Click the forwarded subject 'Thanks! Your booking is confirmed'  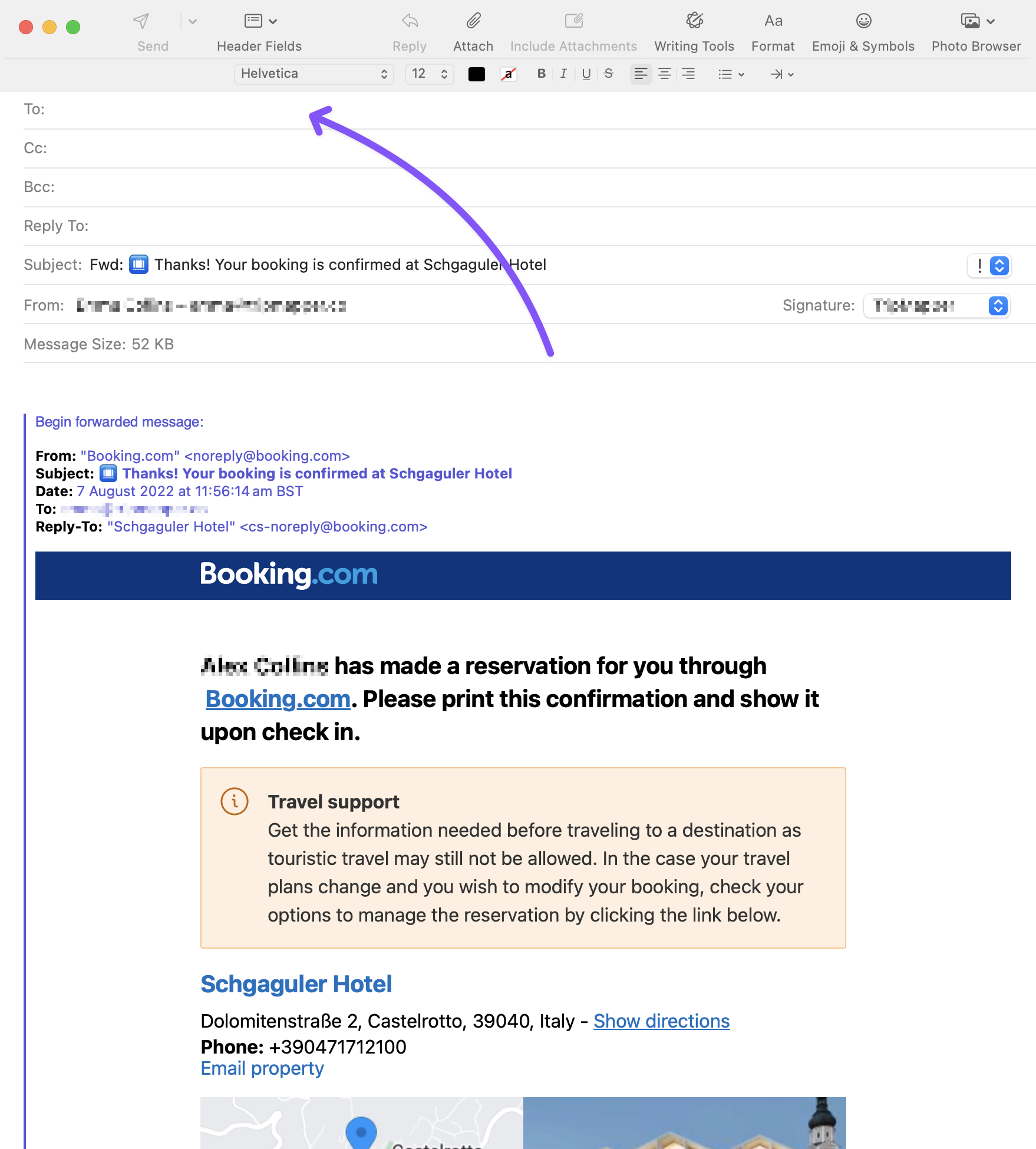pos(317,474)
